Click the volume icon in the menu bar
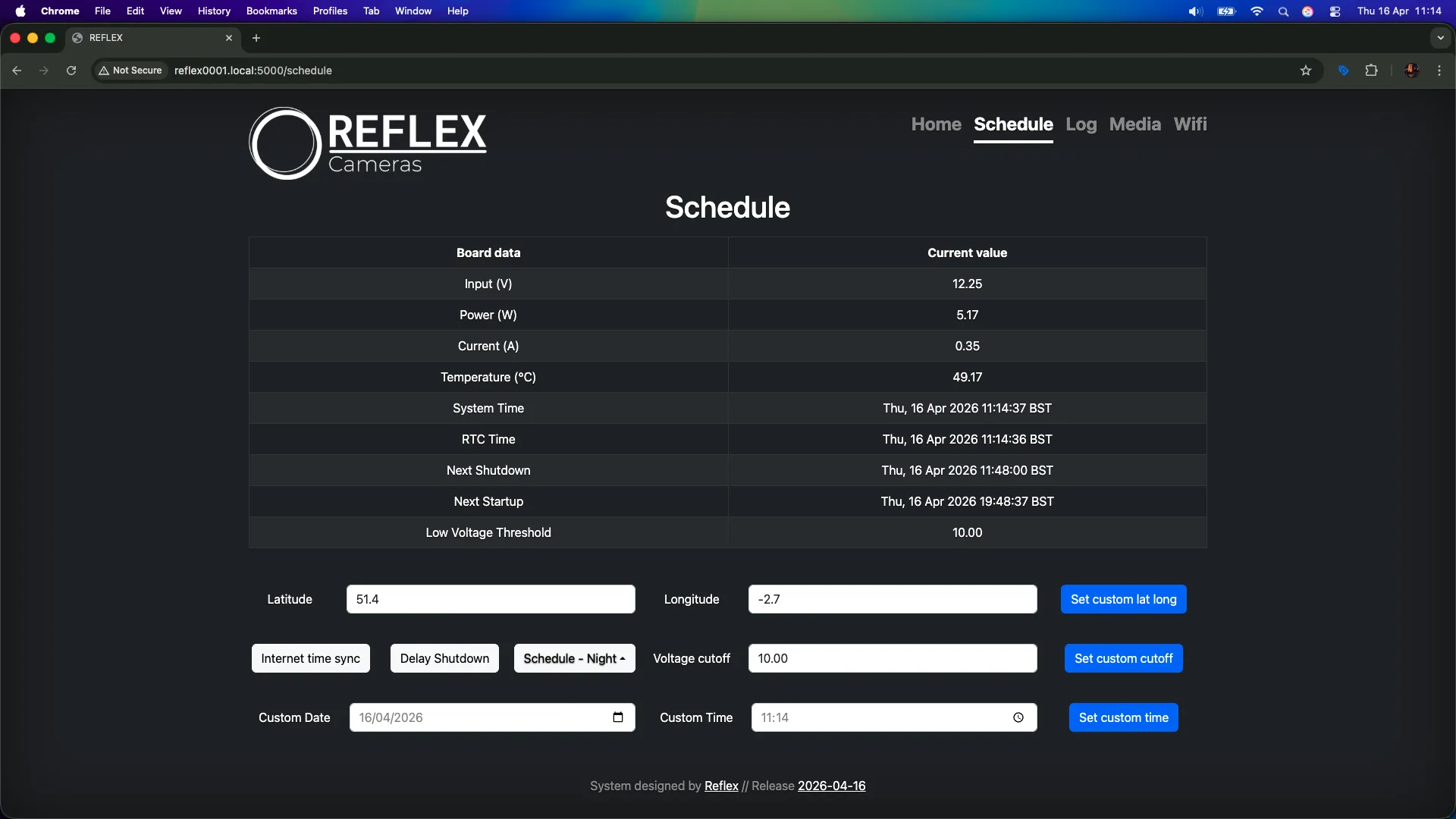Image resolution: width=1456 pixels, height=819 pixels. tap(1195, 11)
